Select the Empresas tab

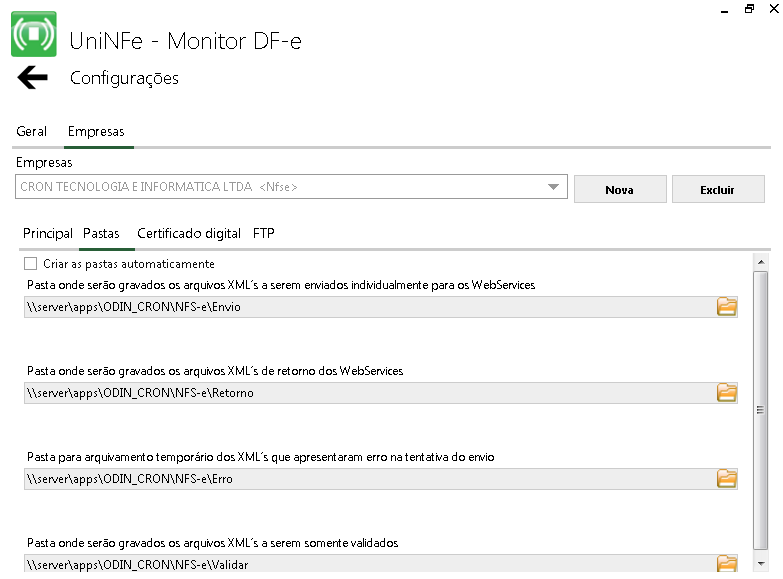96,131
